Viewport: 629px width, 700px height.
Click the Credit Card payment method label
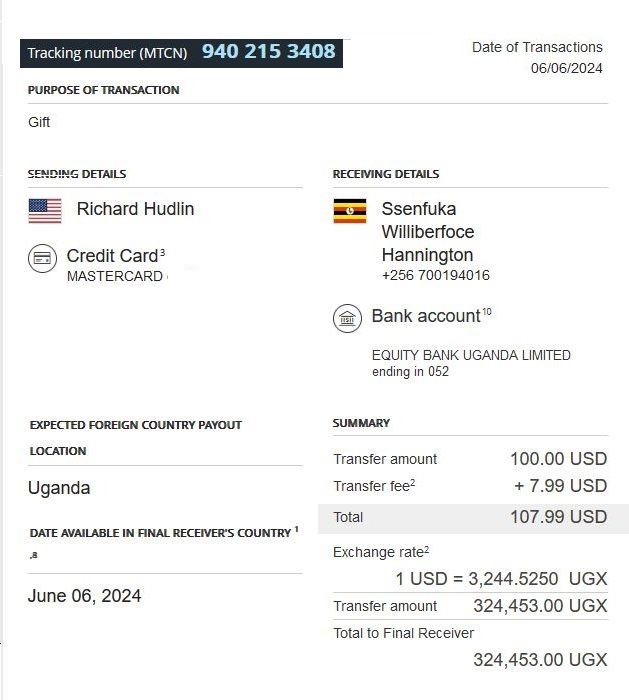(110, 256)
